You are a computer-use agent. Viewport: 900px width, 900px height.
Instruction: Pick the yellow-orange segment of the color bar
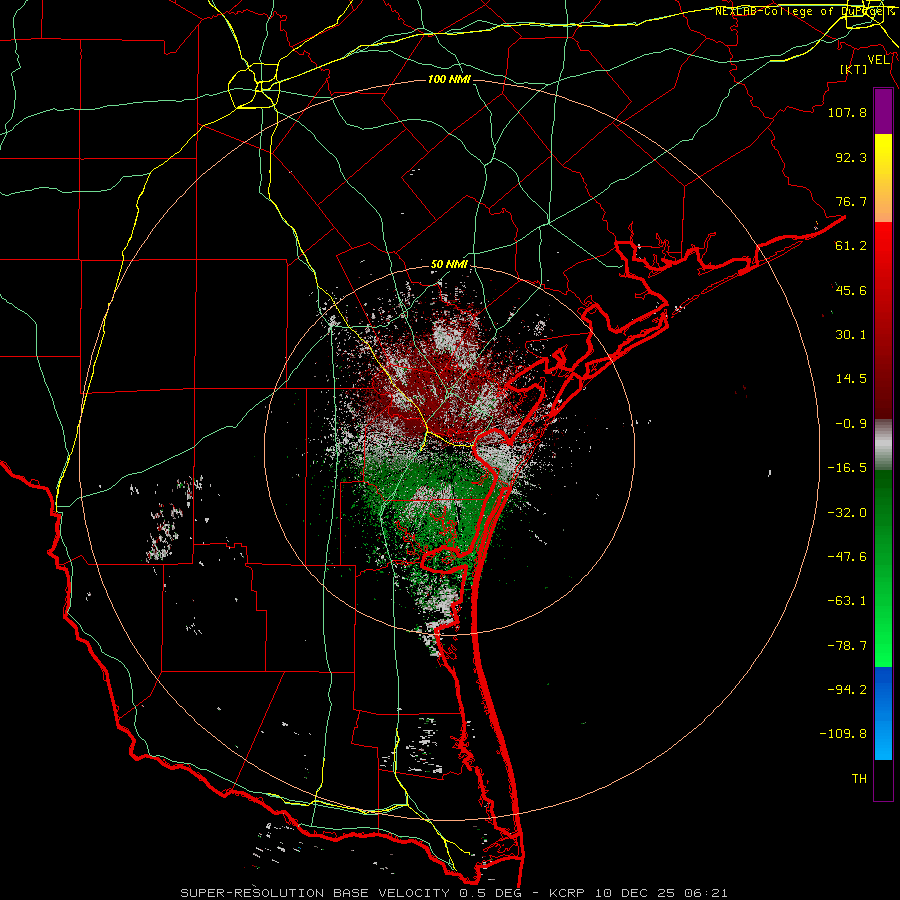tap(883, 178)
